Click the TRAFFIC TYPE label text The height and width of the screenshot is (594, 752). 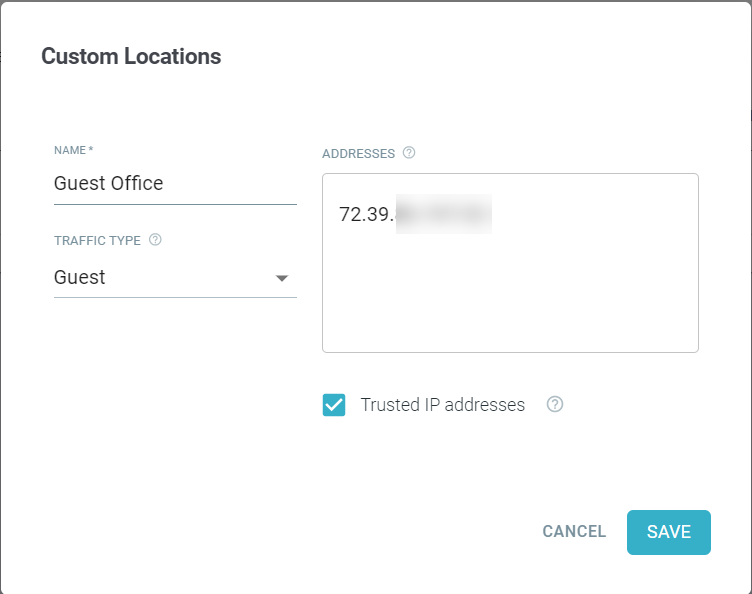coord(97,241)
